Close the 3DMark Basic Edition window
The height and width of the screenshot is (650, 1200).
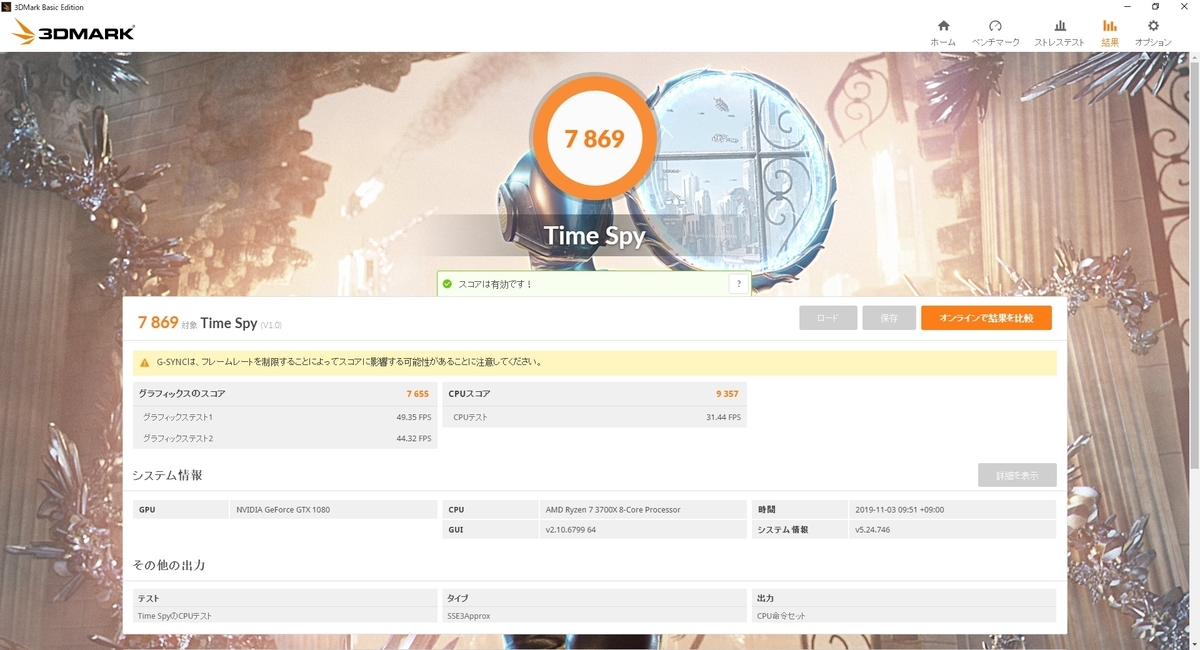pos(1185,6)
